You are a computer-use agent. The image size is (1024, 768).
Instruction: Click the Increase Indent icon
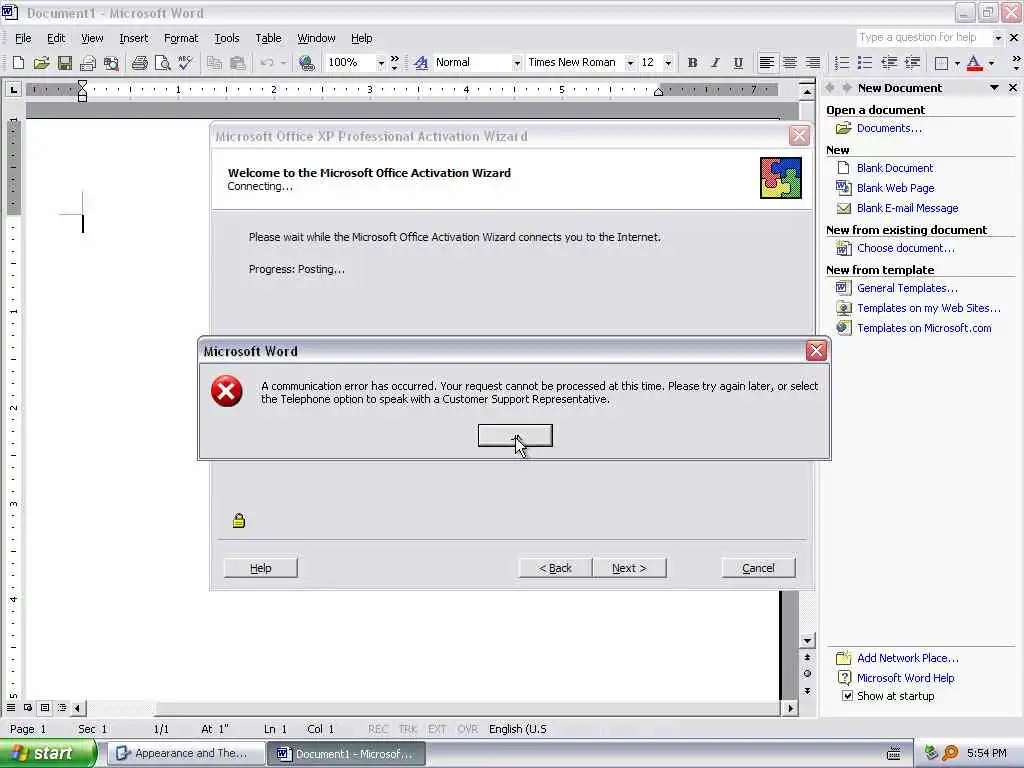pos(912,63)
